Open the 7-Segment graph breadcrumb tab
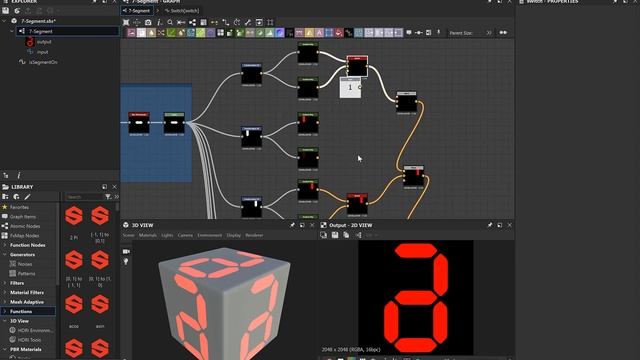This screenshot has width=640, height=360. click(136, 11)
